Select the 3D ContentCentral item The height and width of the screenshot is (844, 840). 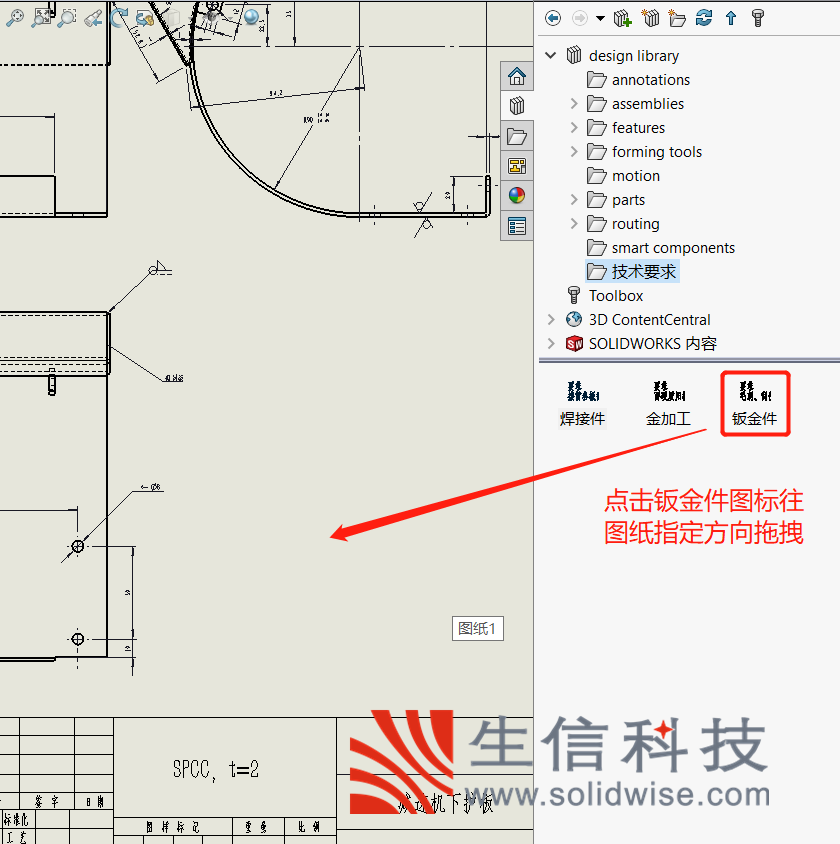pyautogui.click(x=638, y=319)
